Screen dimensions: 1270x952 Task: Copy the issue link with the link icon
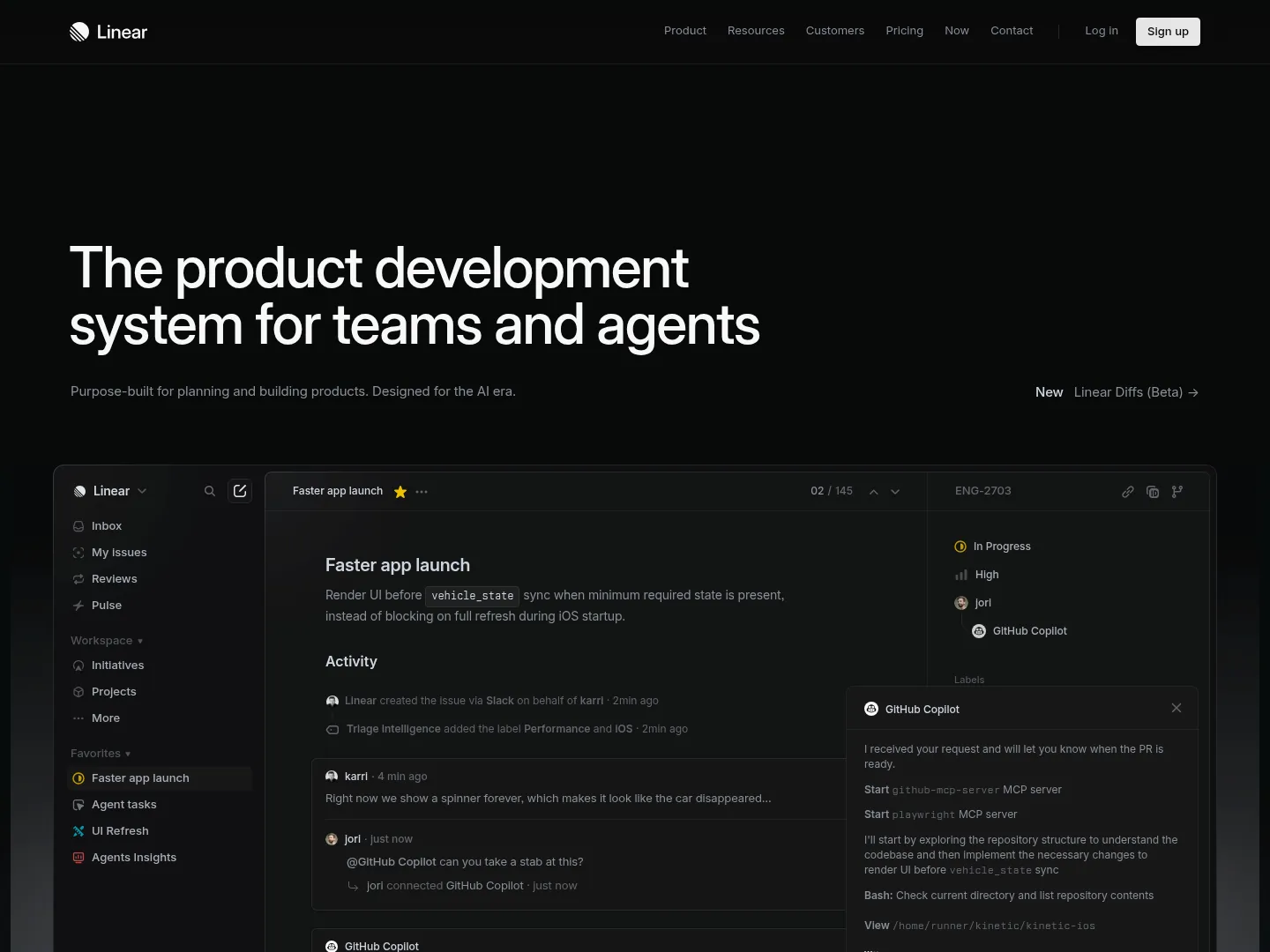[x=1128, y=492]
